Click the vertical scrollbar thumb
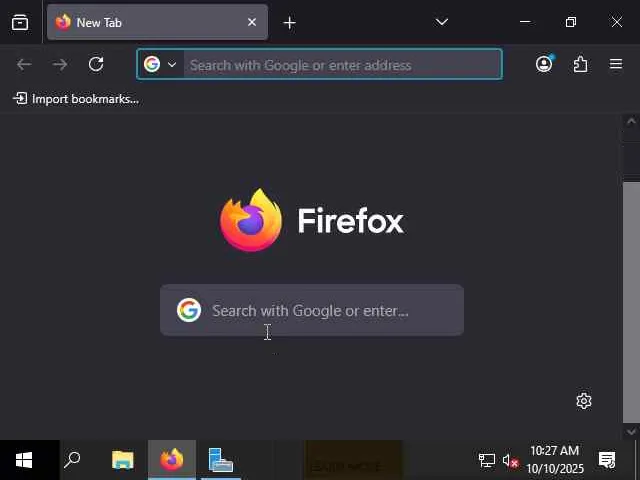640x480 pixels. pos(631,302)
